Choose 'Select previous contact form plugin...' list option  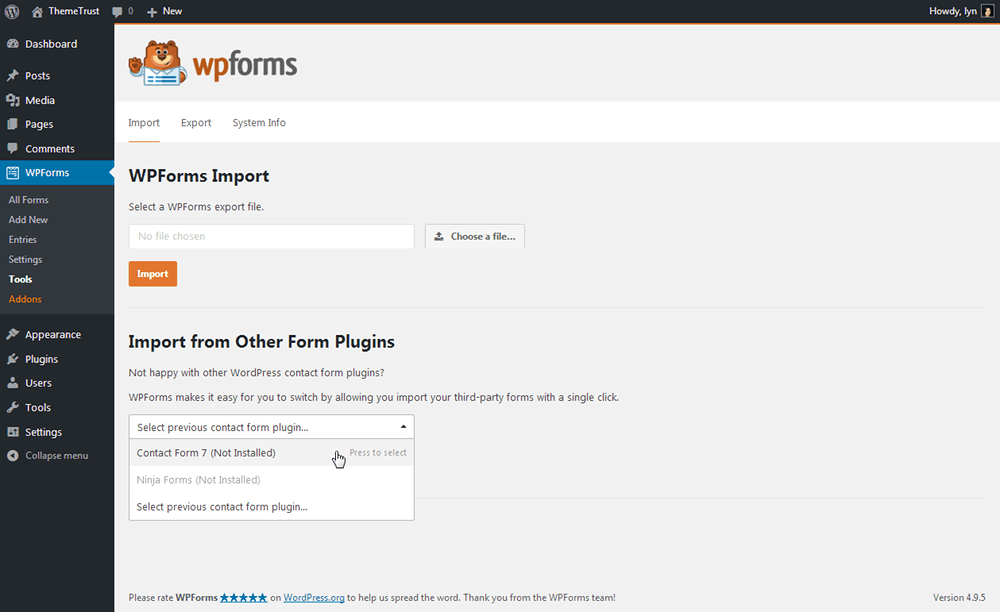(x=272, y=507)
